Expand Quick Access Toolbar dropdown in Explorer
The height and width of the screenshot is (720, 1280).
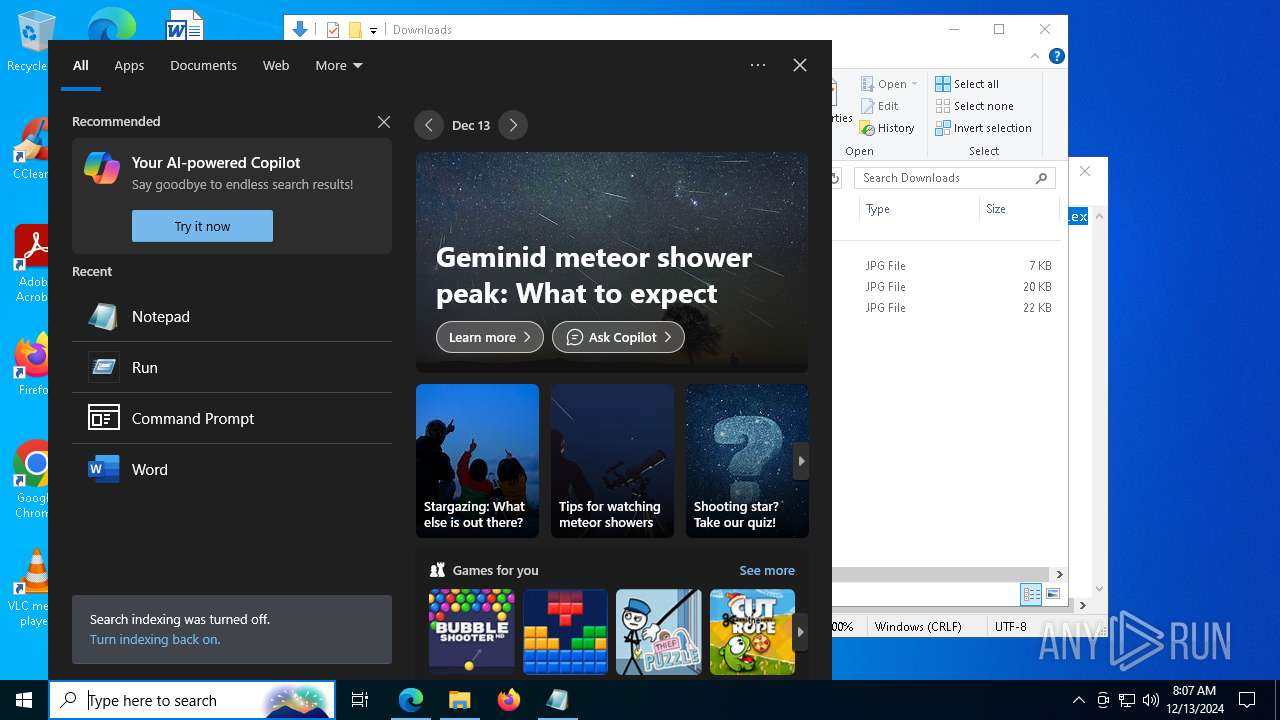(x=373, y=30)
